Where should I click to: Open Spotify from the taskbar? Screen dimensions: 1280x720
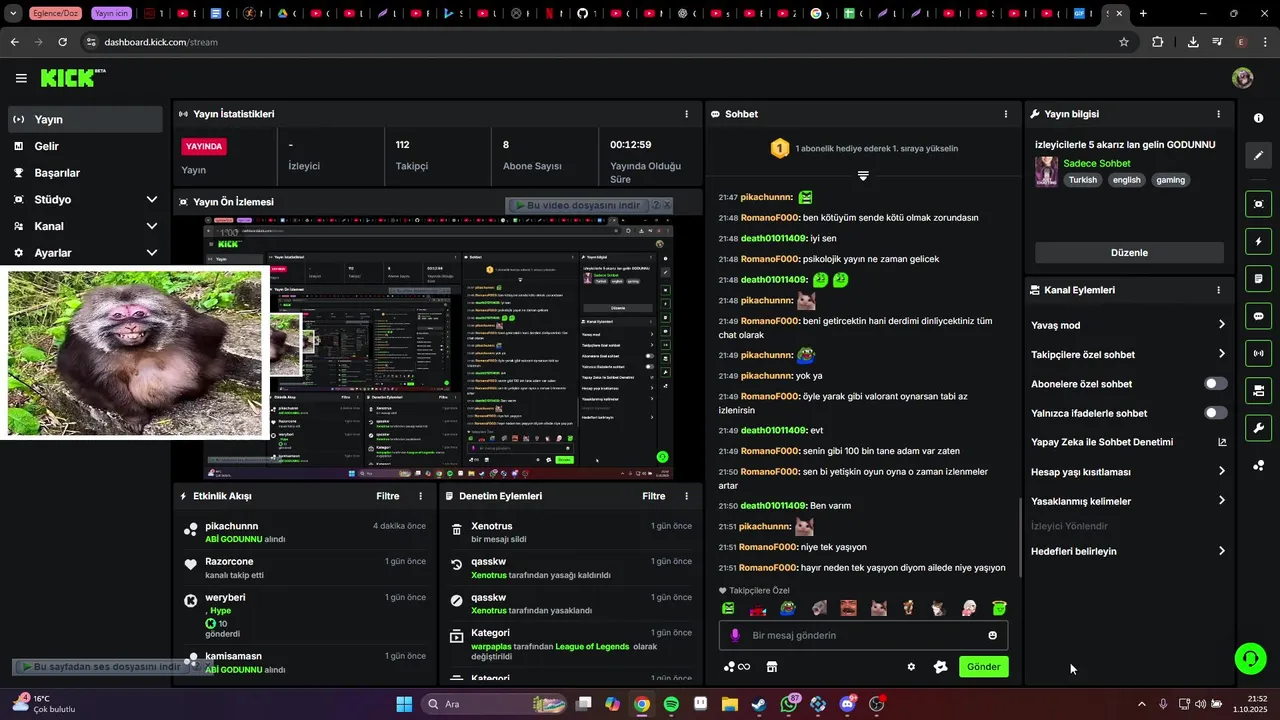[x=671, y=704]
